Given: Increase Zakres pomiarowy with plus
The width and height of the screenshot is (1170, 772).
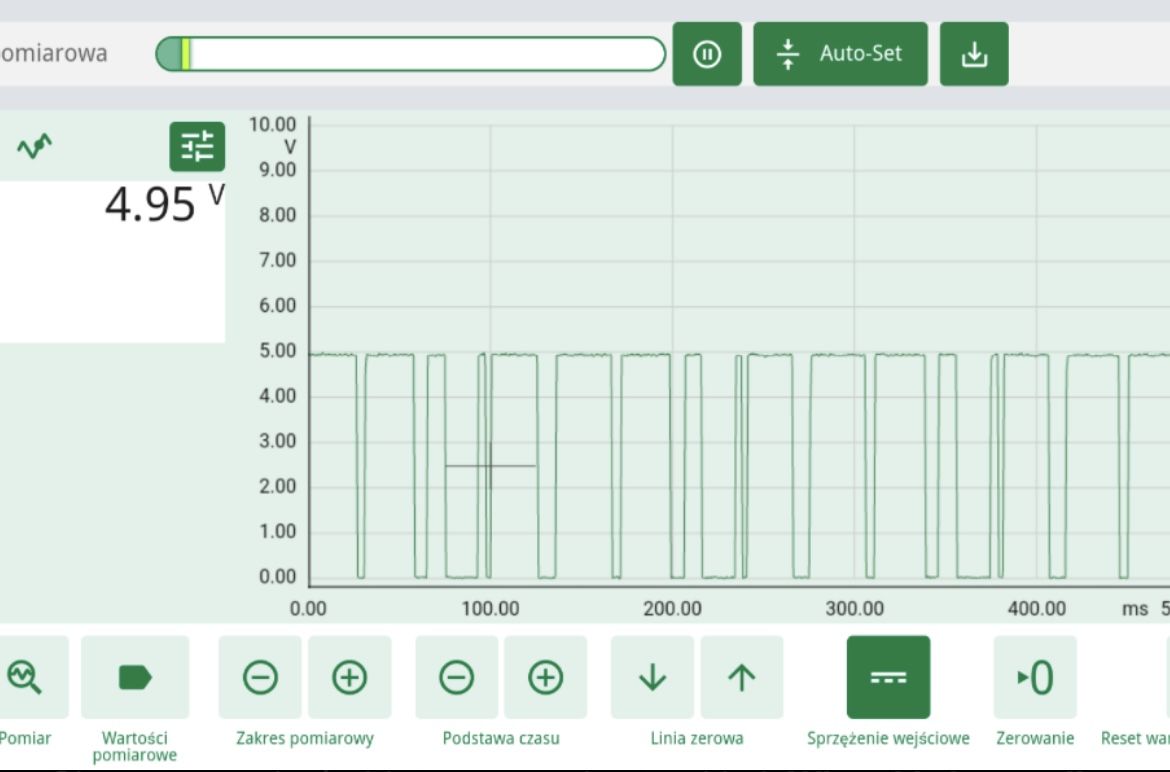Looking at the screenshot, I should point(349,677).
